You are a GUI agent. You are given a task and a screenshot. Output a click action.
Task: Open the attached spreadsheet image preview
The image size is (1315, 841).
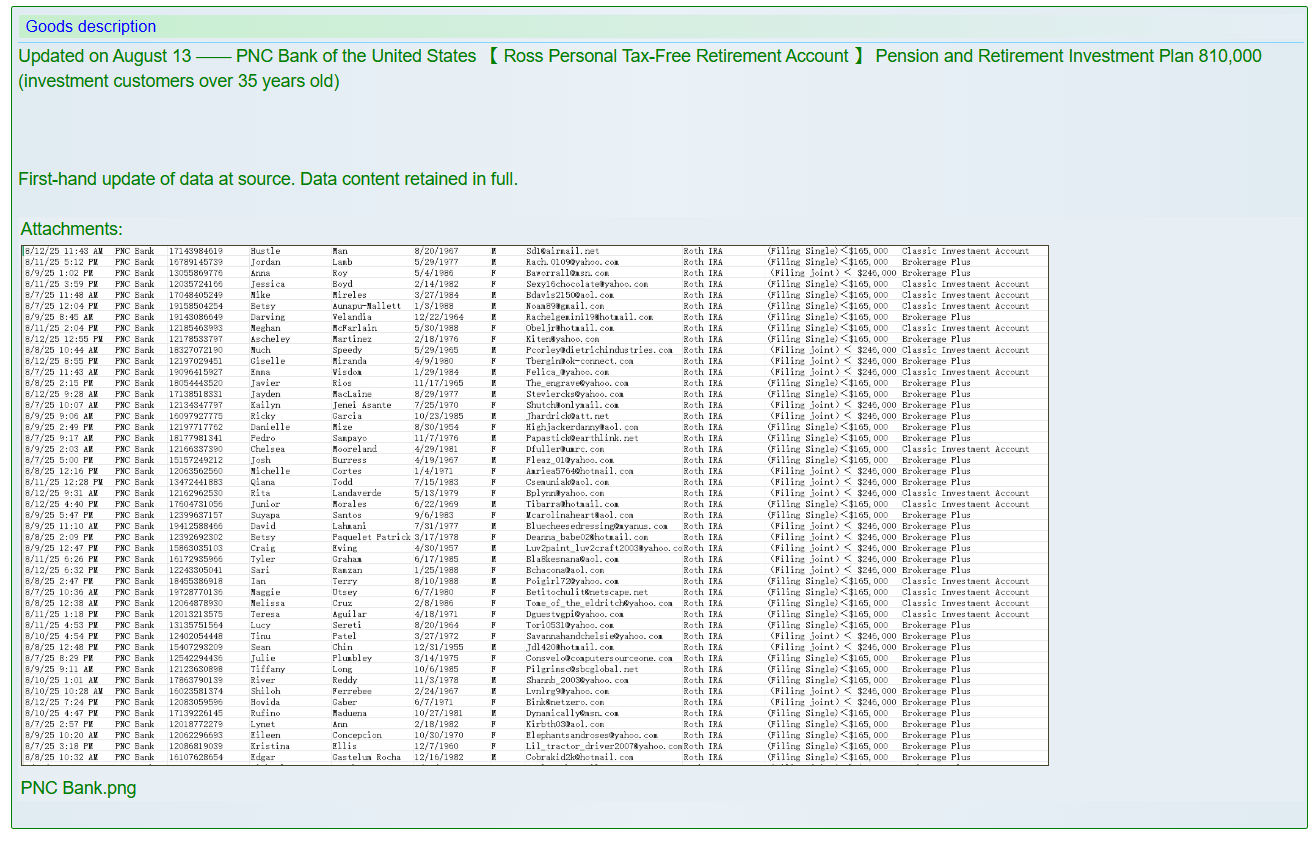pos(535,505)
